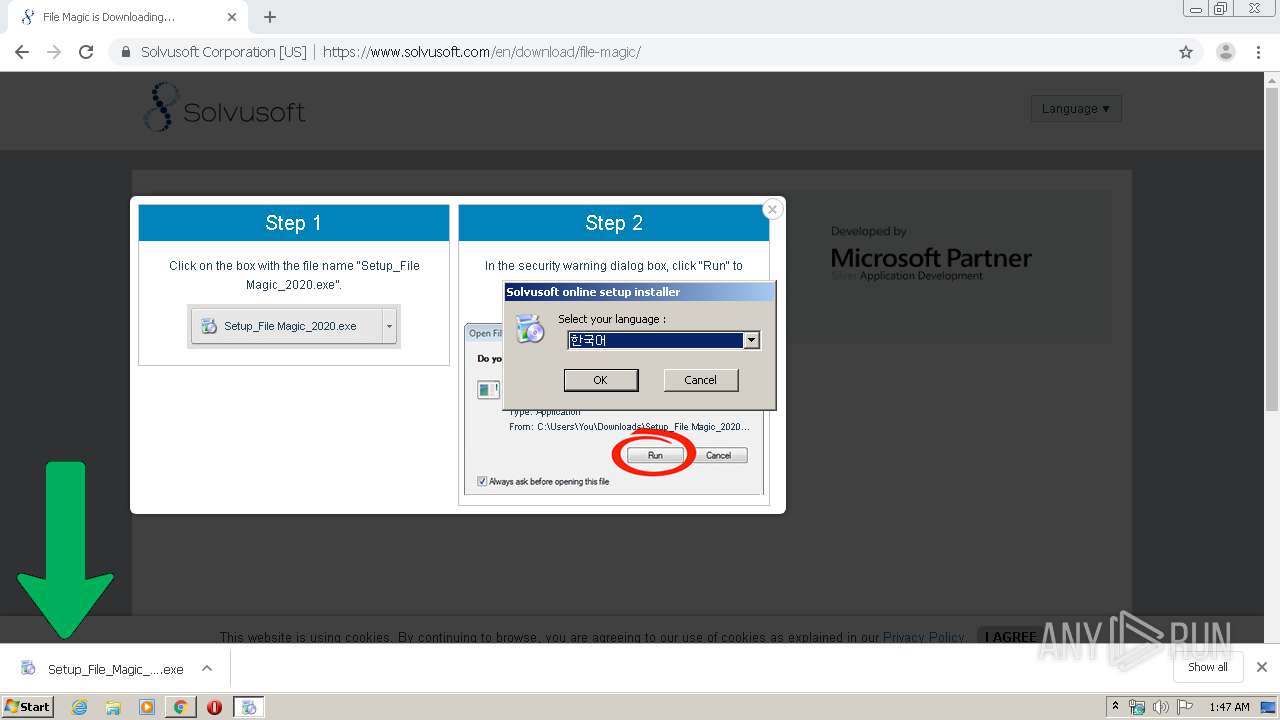
Task: Click the 1:47 AM clock
Action: (1229, 707)
